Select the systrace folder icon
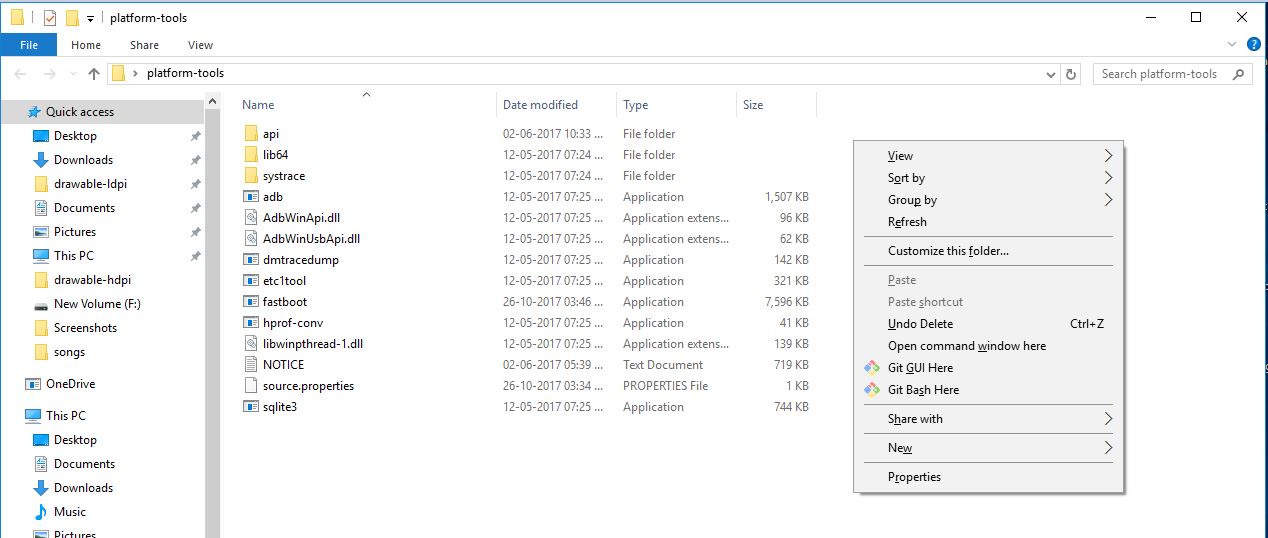This screenshot has height=538, width=1268. click(x=251, y=176)
